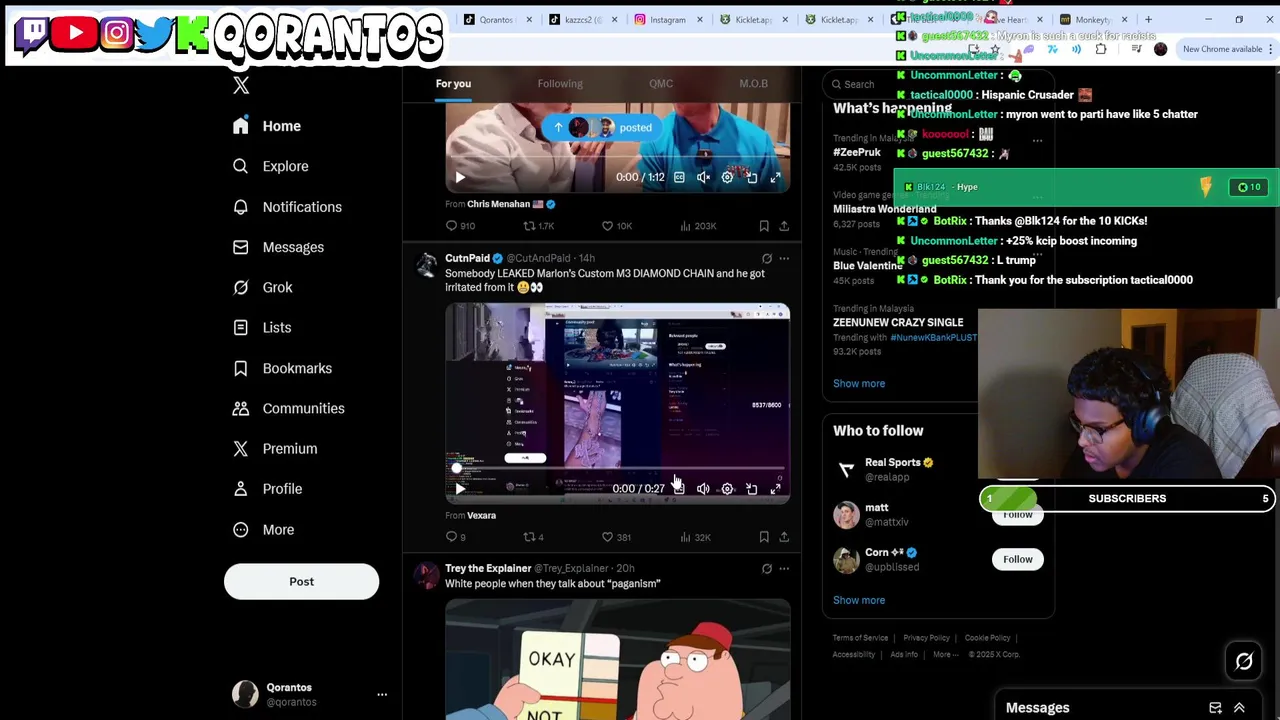The image size is (1280, 720).
Task: Share the CutnPaid post
Action: coord(784,537)
